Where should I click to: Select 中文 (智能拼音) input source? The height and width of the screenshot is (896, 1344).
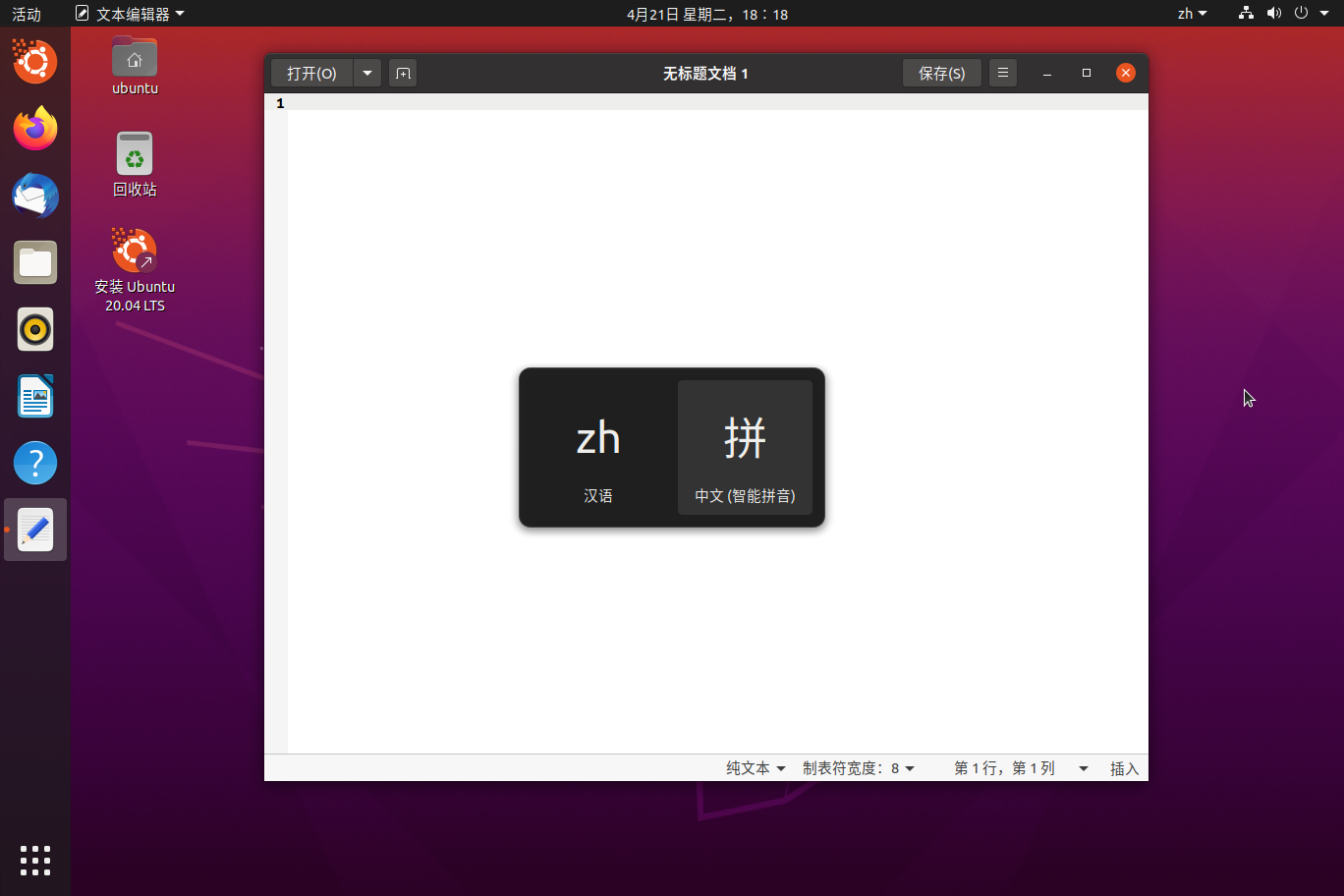745,448
